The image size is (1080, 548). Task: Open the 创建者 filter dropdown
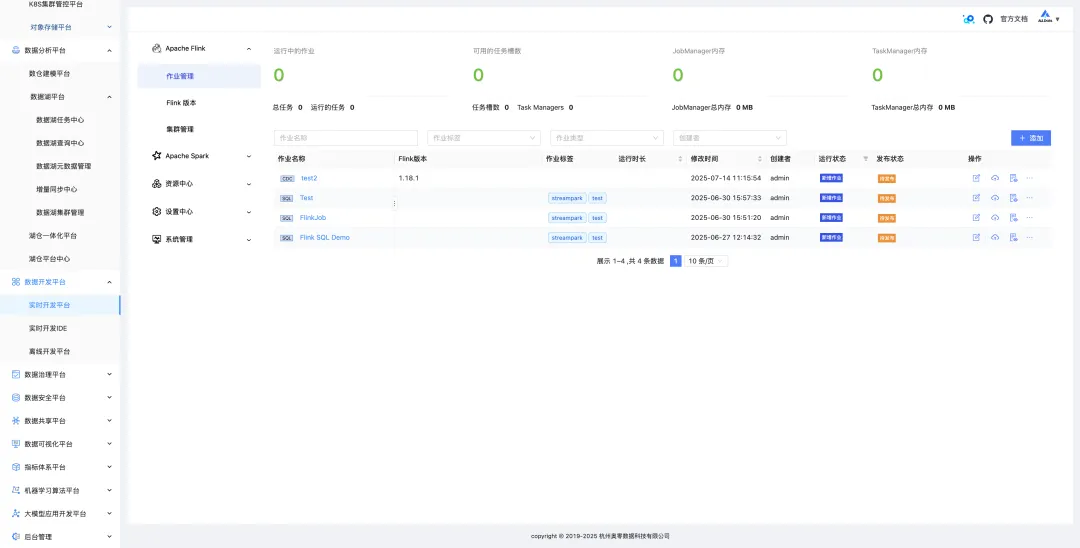point(729,138)
